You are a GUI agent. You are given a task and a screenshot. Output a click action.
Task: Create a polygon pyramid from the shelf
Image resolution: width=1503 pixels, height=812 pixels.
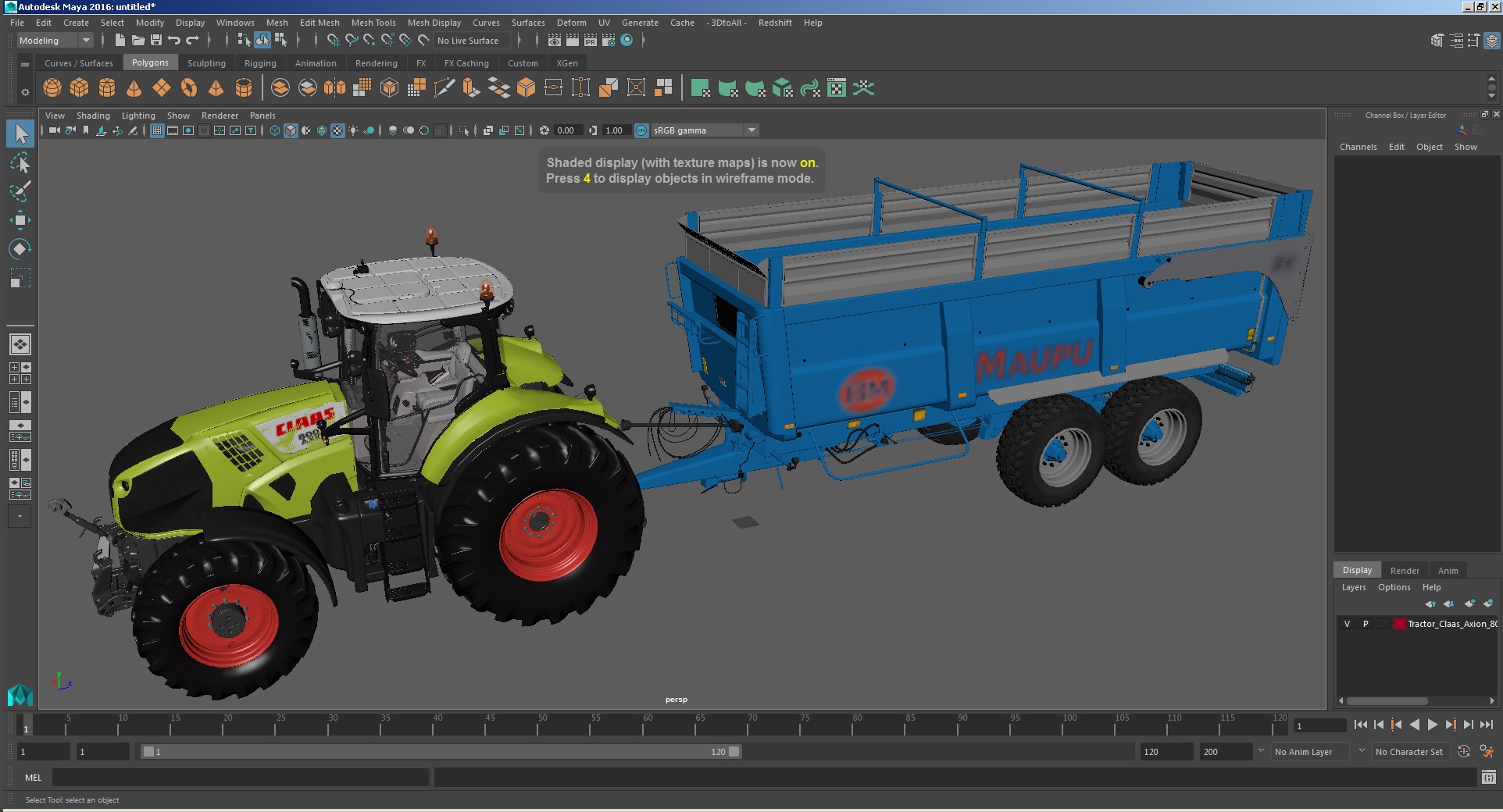(x=216, y=87)
